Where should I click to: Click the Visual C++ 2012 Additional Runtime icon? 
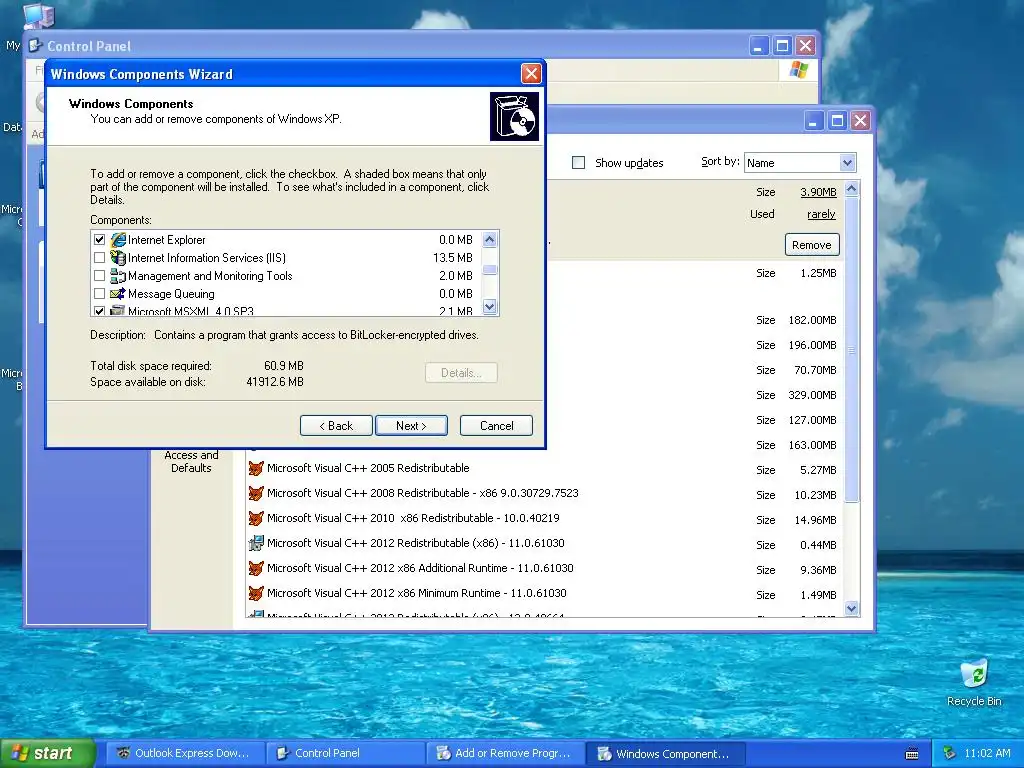pos(256,568)
